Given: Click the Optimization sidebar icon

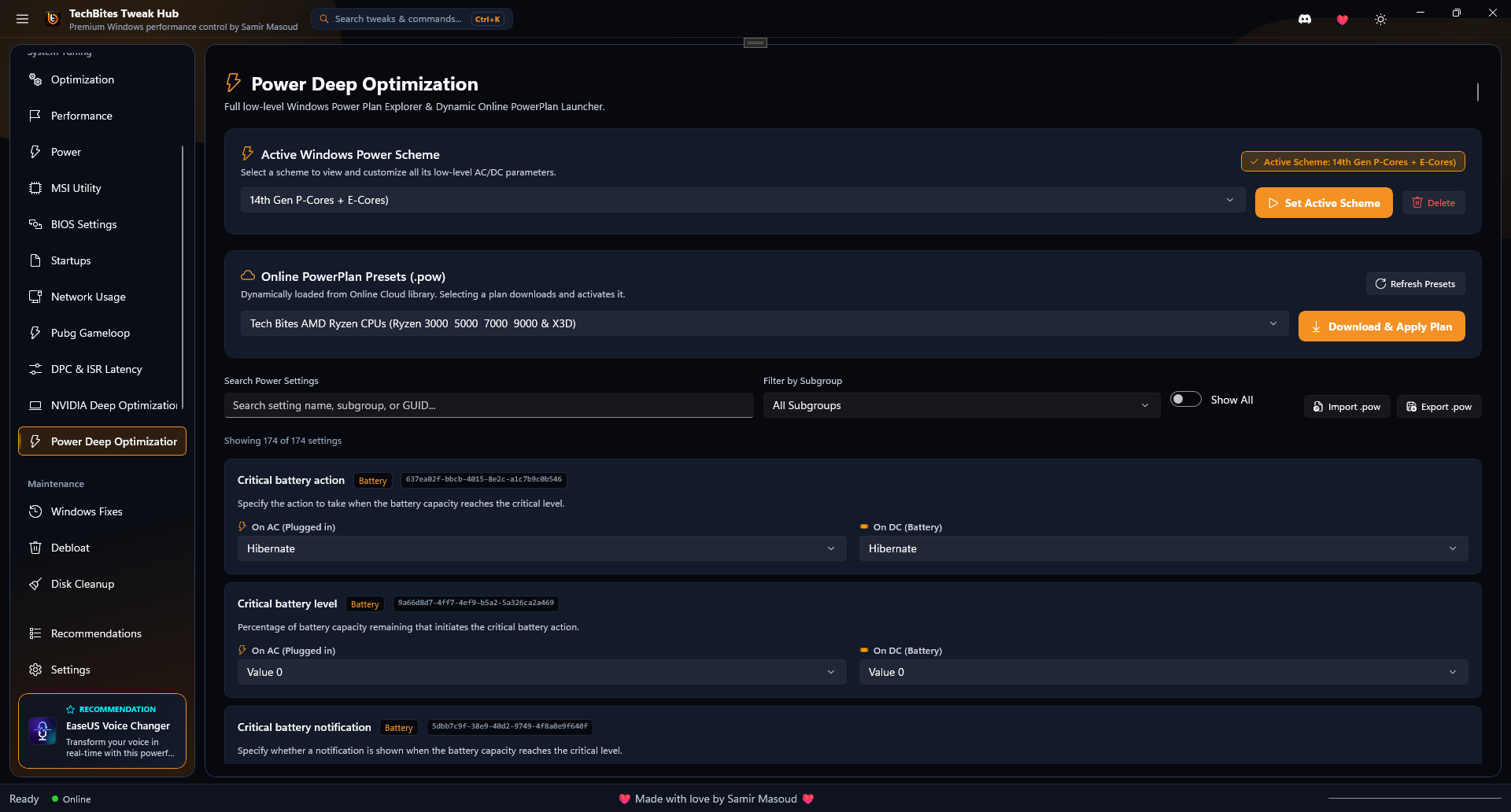Looking at the screenshot, I should [x=35, y=79].
